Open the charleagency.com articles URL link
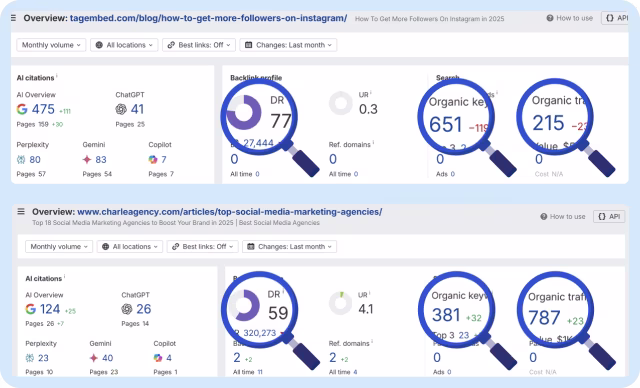640x388 pixels. click(x=230, y=212)
